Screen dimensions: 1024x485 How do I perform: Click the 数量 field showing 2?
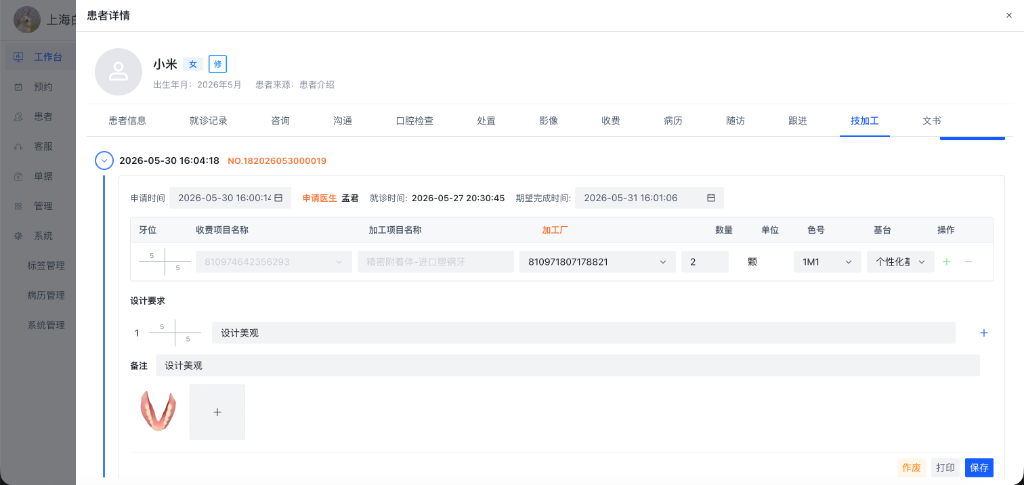[705, 262]
